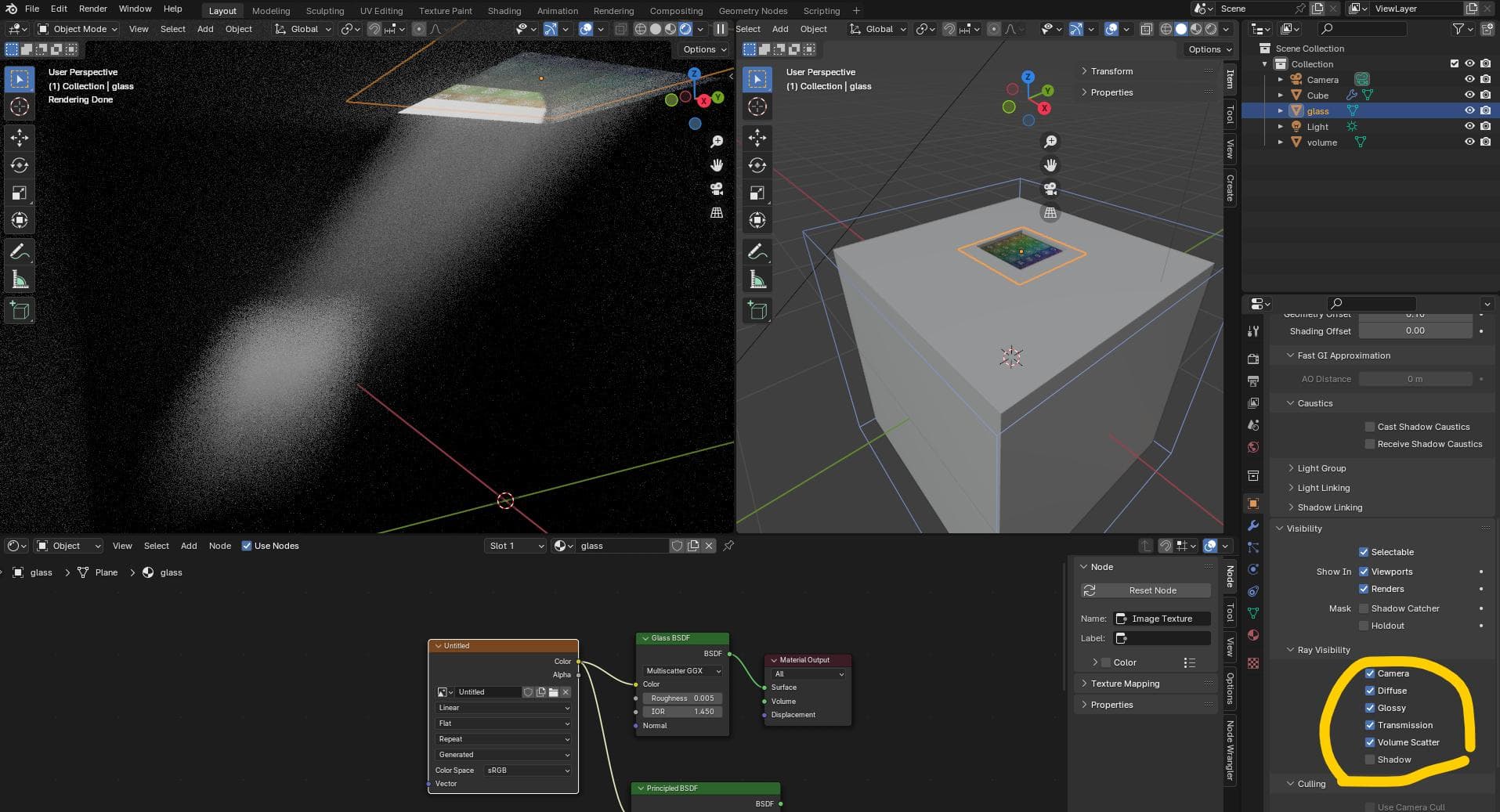This screenshot has height=812, width=1500.
Task: Expand the Light Linking panel
Action: tap(1323, 488)
